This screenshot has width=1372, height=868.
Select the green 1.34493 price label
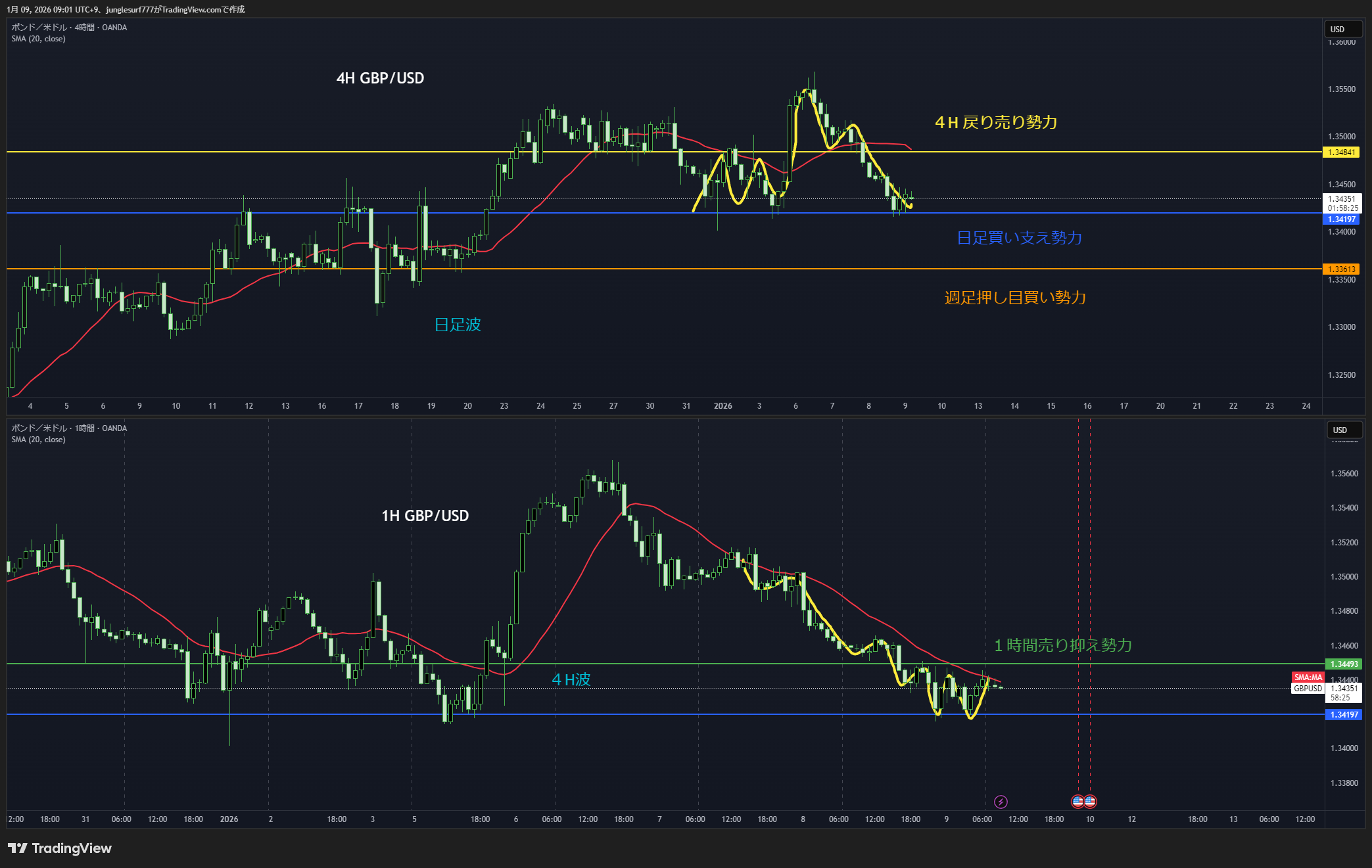pos(1344,664)
